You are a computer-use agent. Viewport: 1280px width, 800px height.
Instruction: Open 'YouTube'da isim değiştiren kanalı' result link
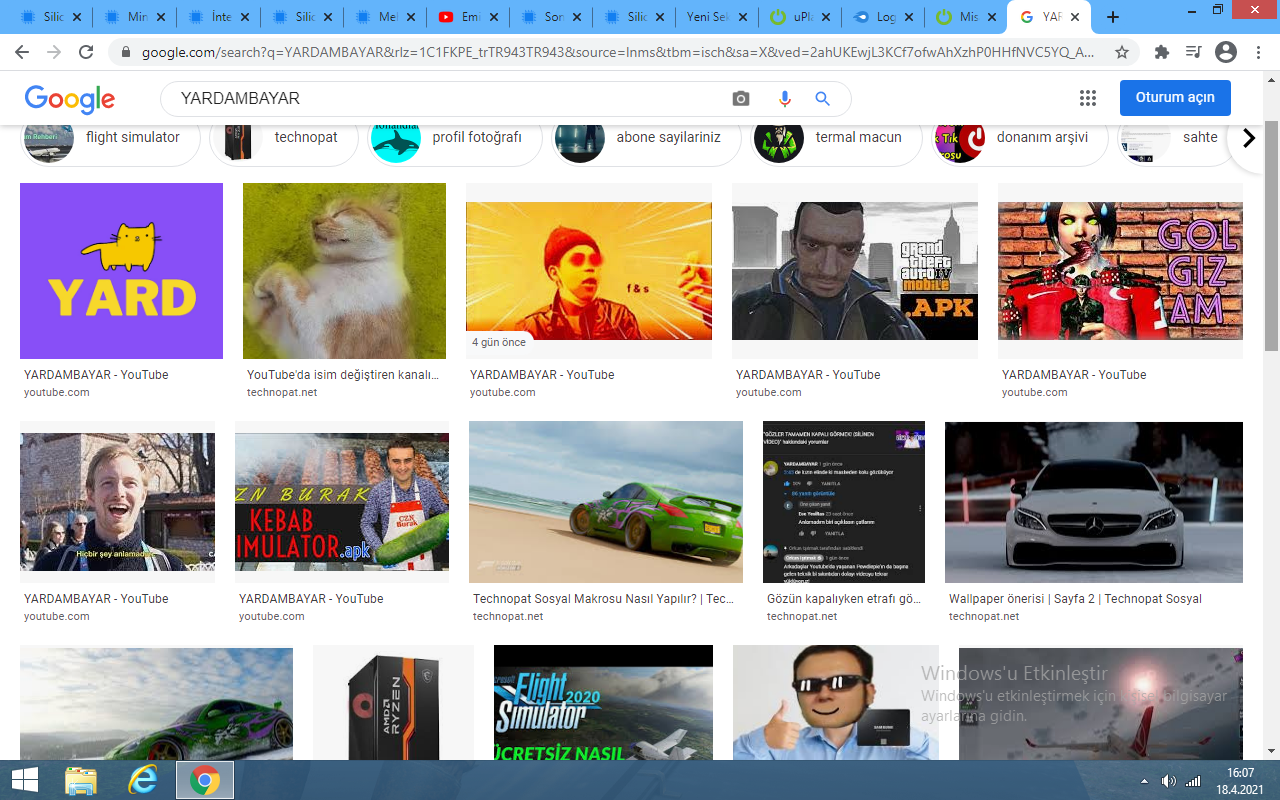tap(343, 375)
